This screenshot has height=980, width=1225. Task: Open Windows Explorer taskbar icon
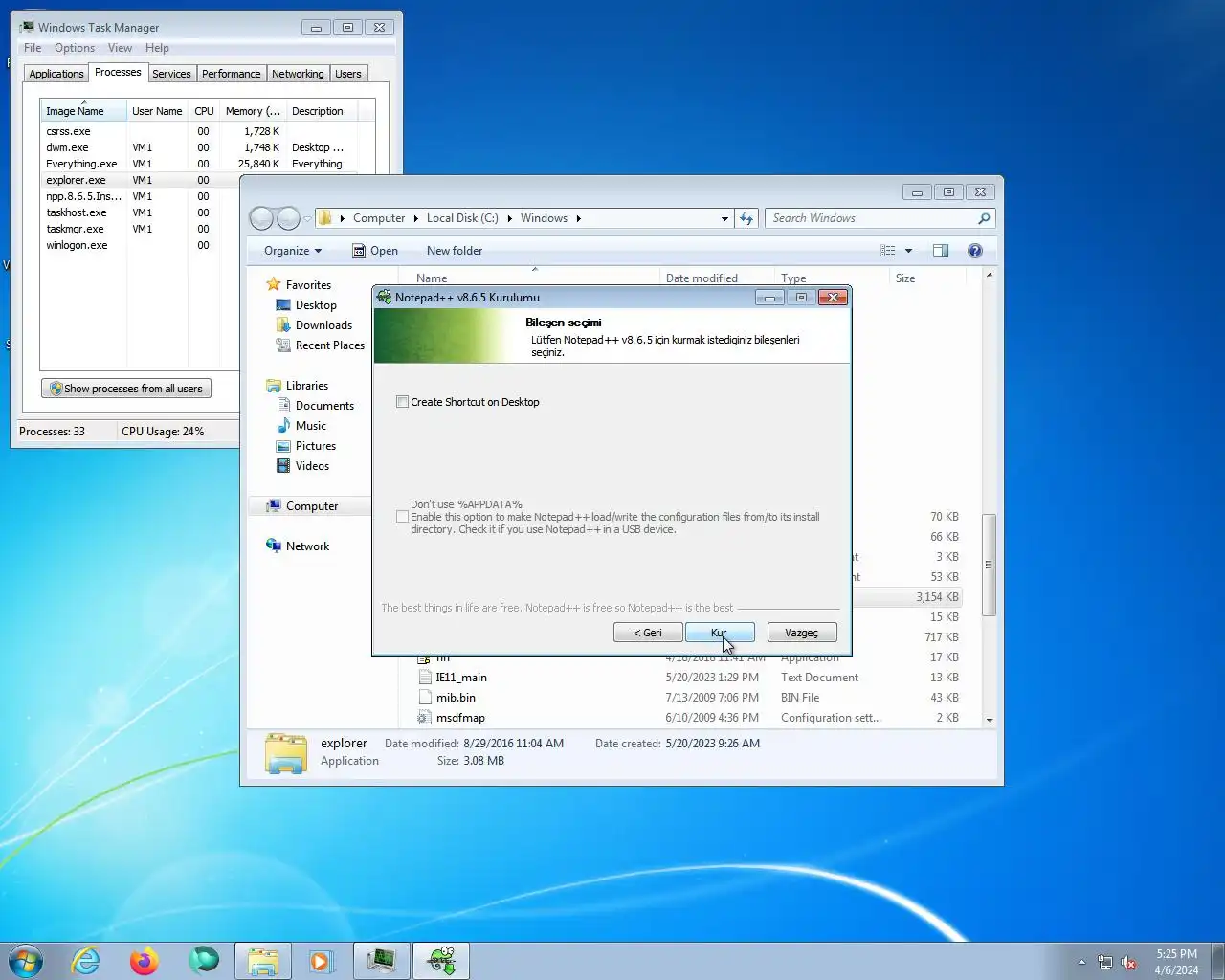point(262,961)
